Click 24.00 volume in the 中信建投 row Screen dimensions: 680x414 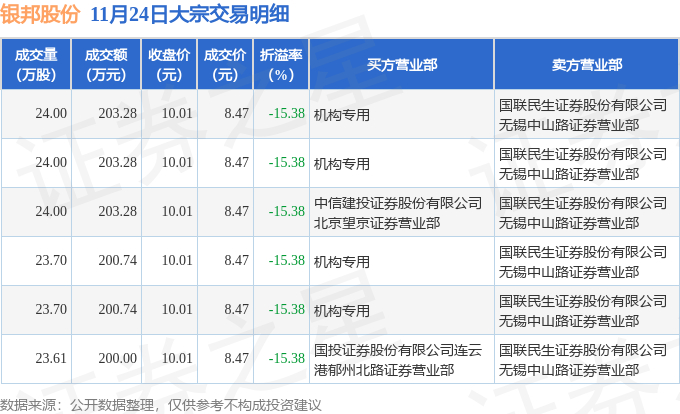51,212
